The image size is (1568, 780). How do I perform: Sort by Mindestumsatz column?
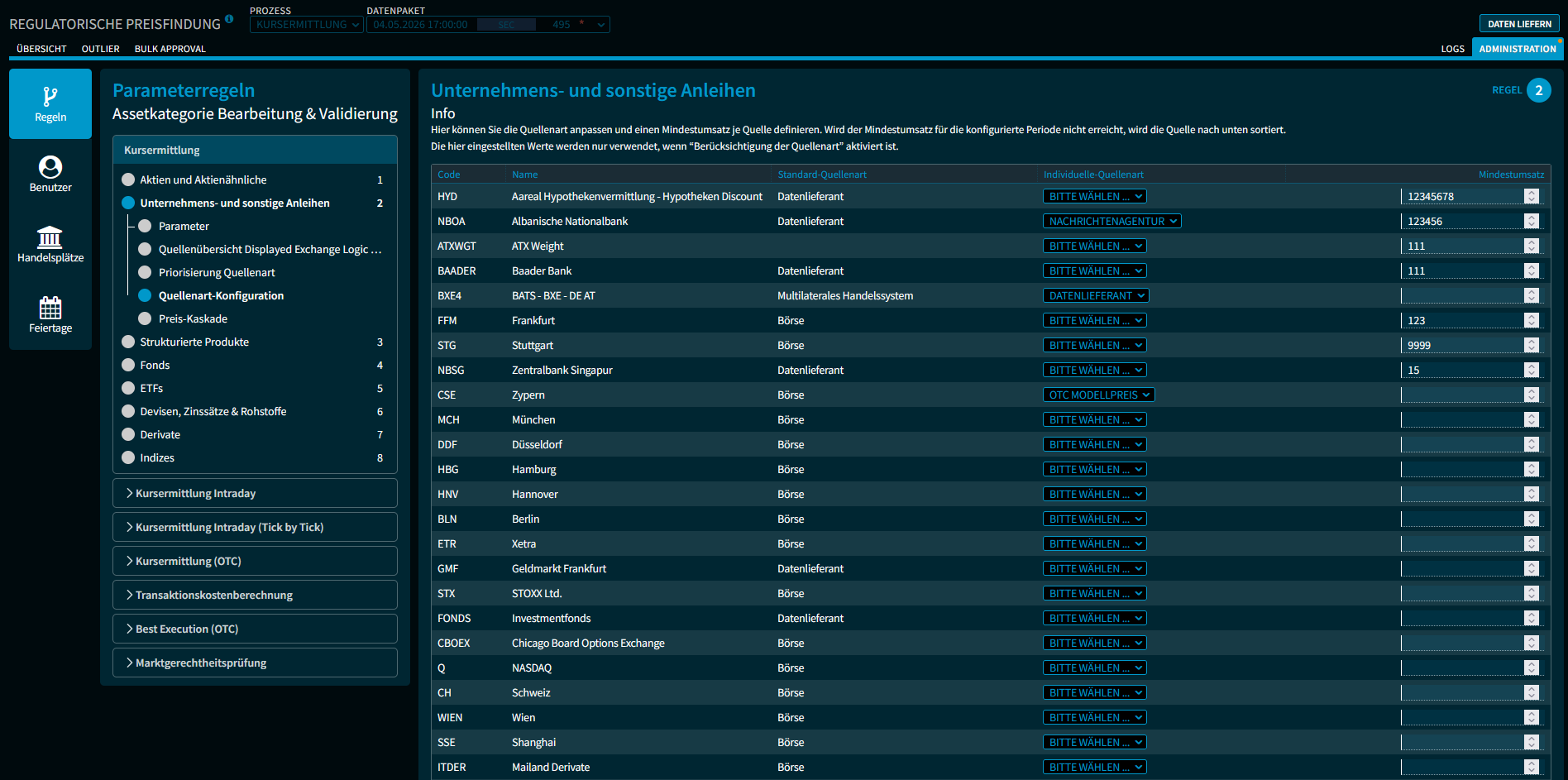[x=1512, y=175]
